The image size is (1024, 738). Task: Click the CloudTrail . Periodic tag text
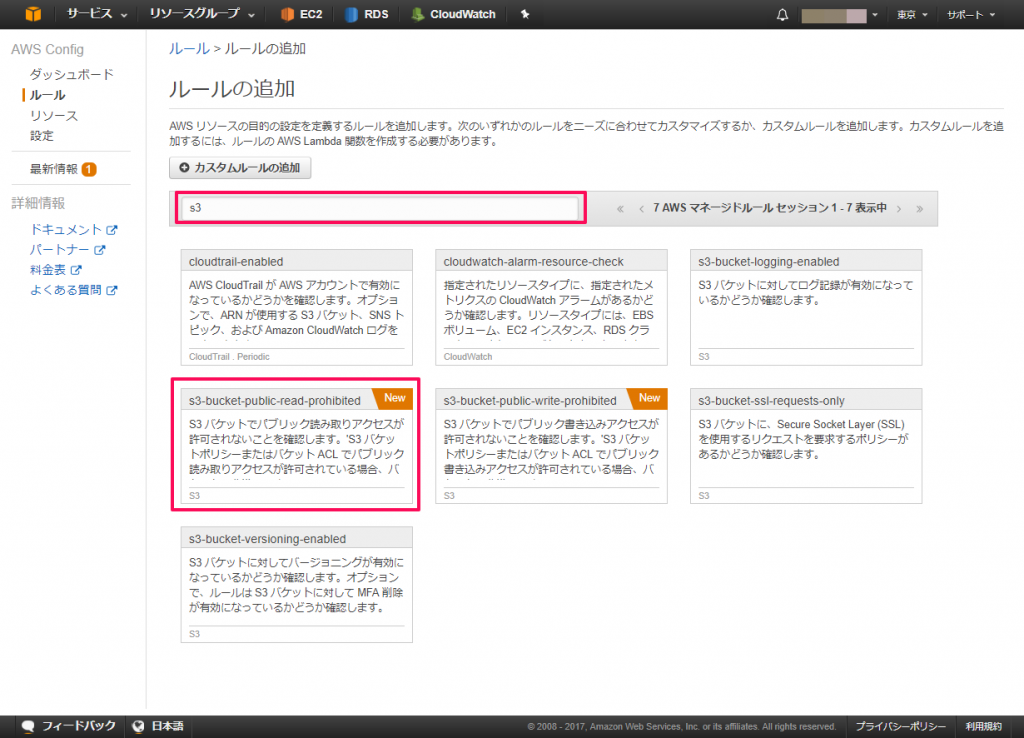229,357
